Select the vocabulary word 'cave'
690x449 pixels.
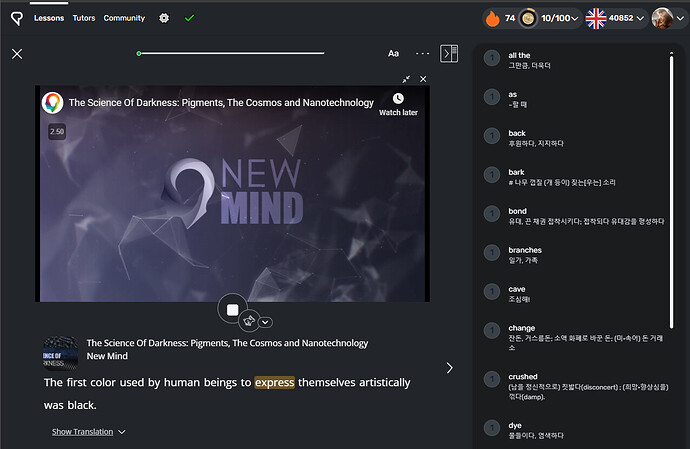(517, 289)
